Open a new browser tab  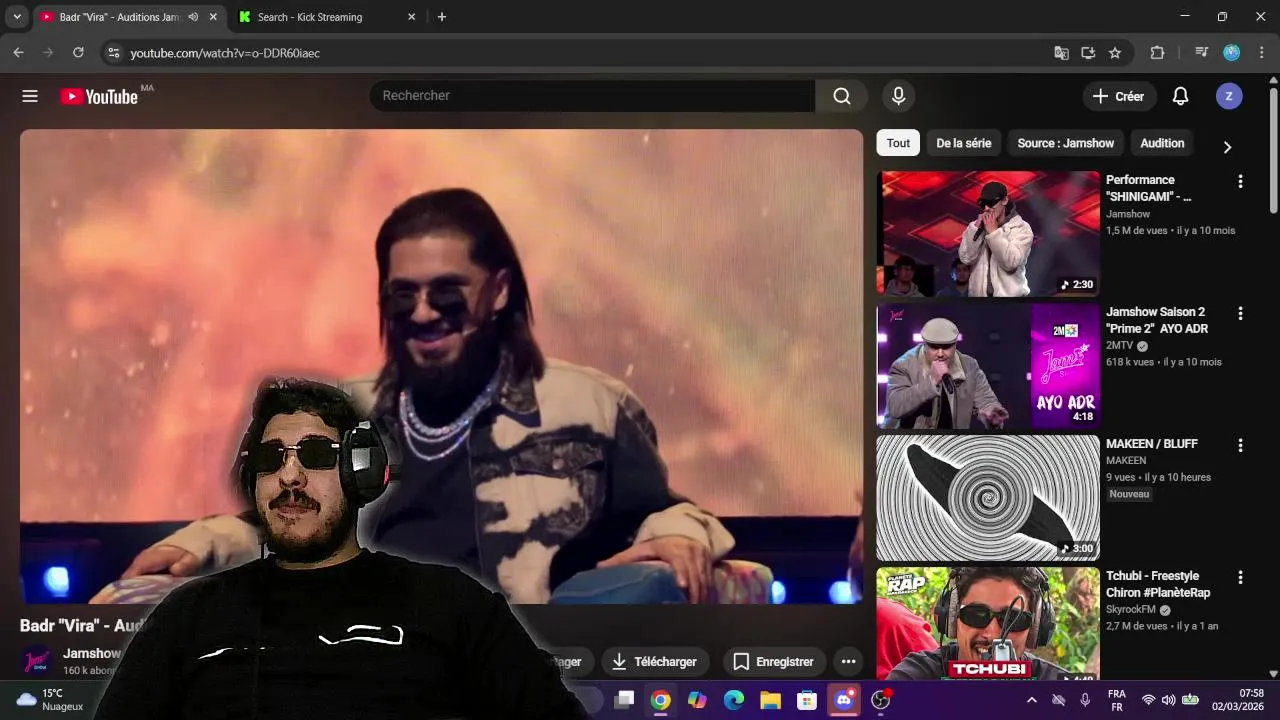pyautogui.click(x=442, y=17)
